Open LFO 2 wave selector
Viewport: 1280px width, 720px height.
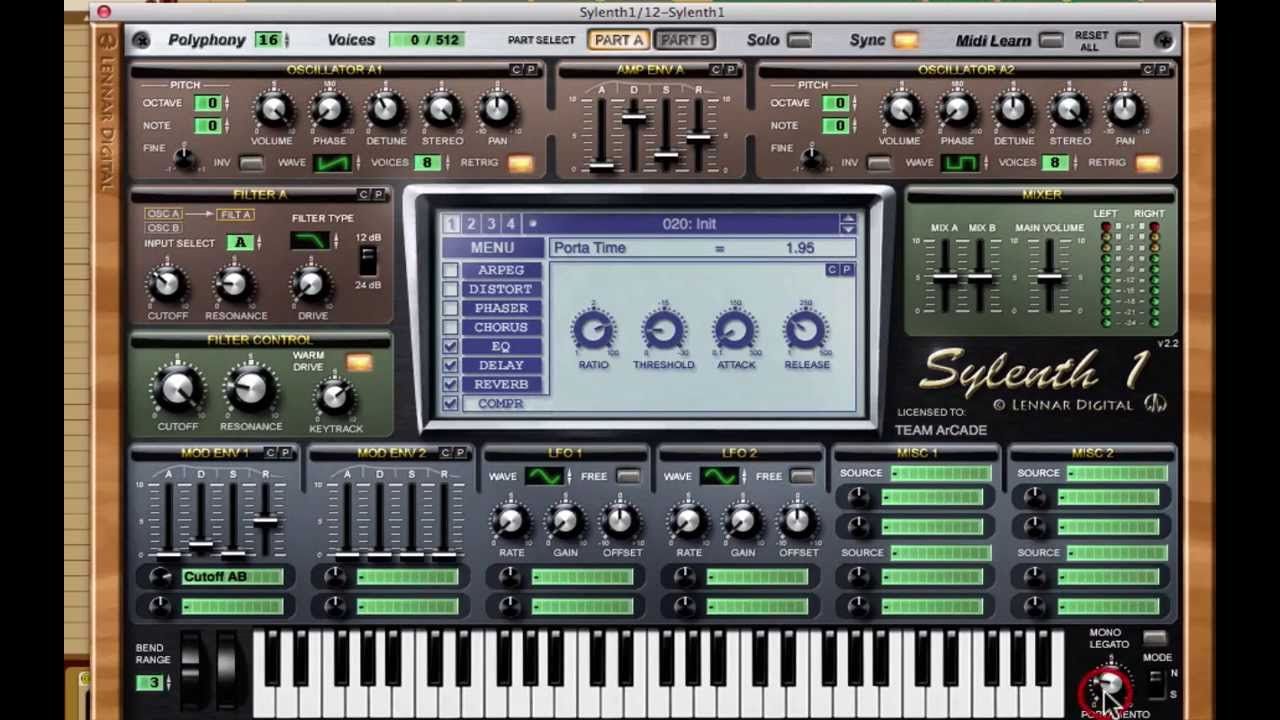pyautogui.click(x=719, y=476)
